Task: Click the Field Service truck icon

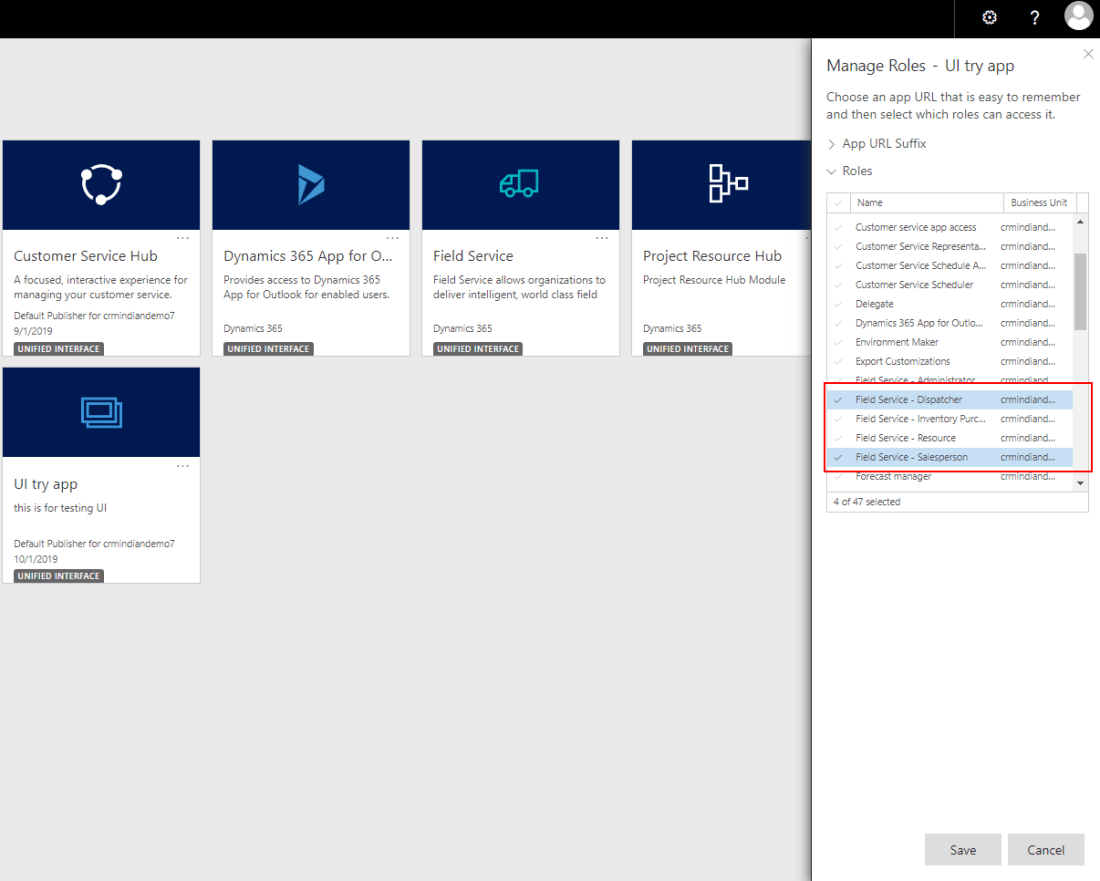Action: click(520, 185)
